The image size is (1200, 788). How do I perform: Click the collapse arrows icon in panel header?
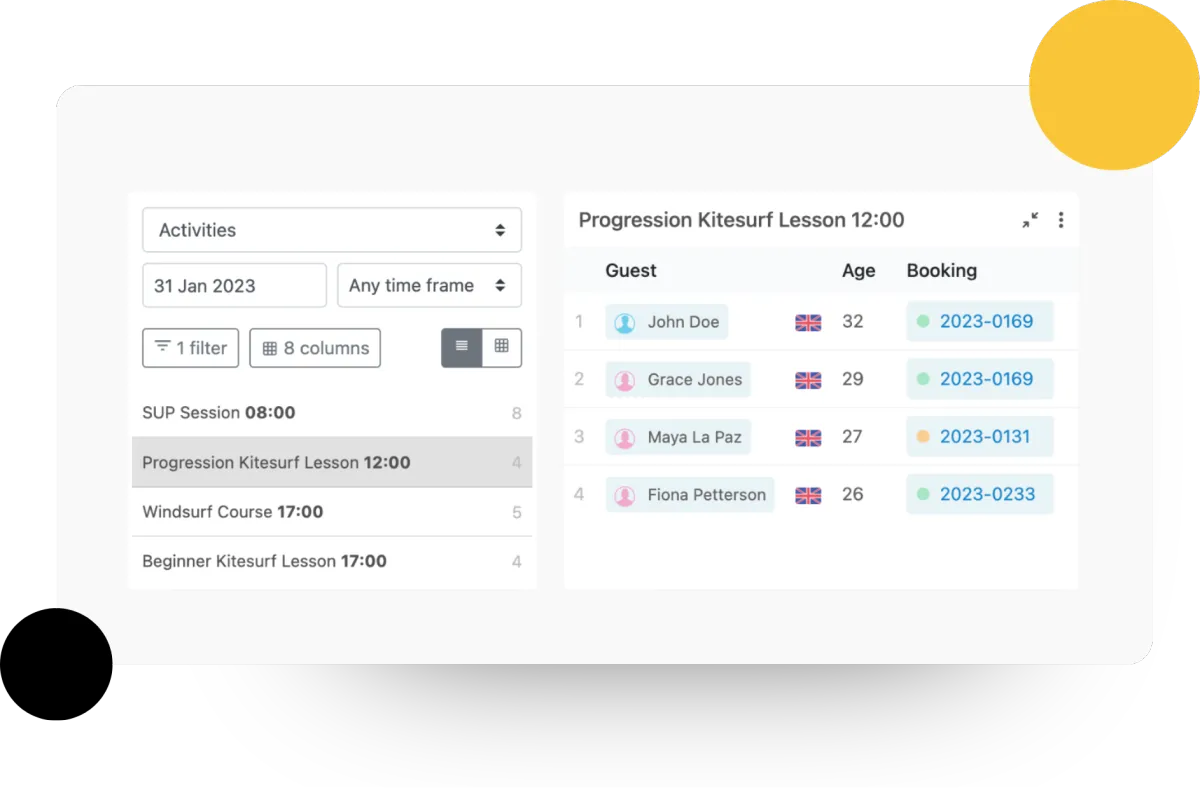[x=1030, y=220]
